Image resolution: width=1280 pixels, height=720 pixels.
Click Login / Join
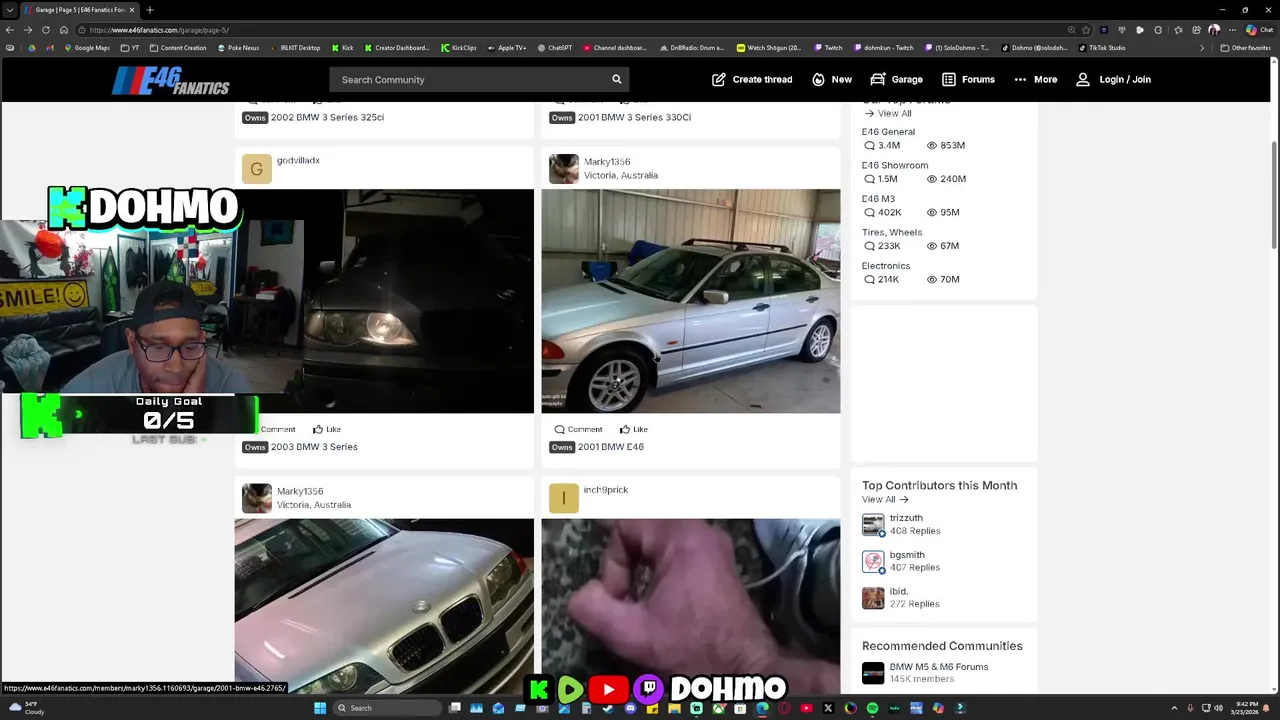tap(1114, 79)
